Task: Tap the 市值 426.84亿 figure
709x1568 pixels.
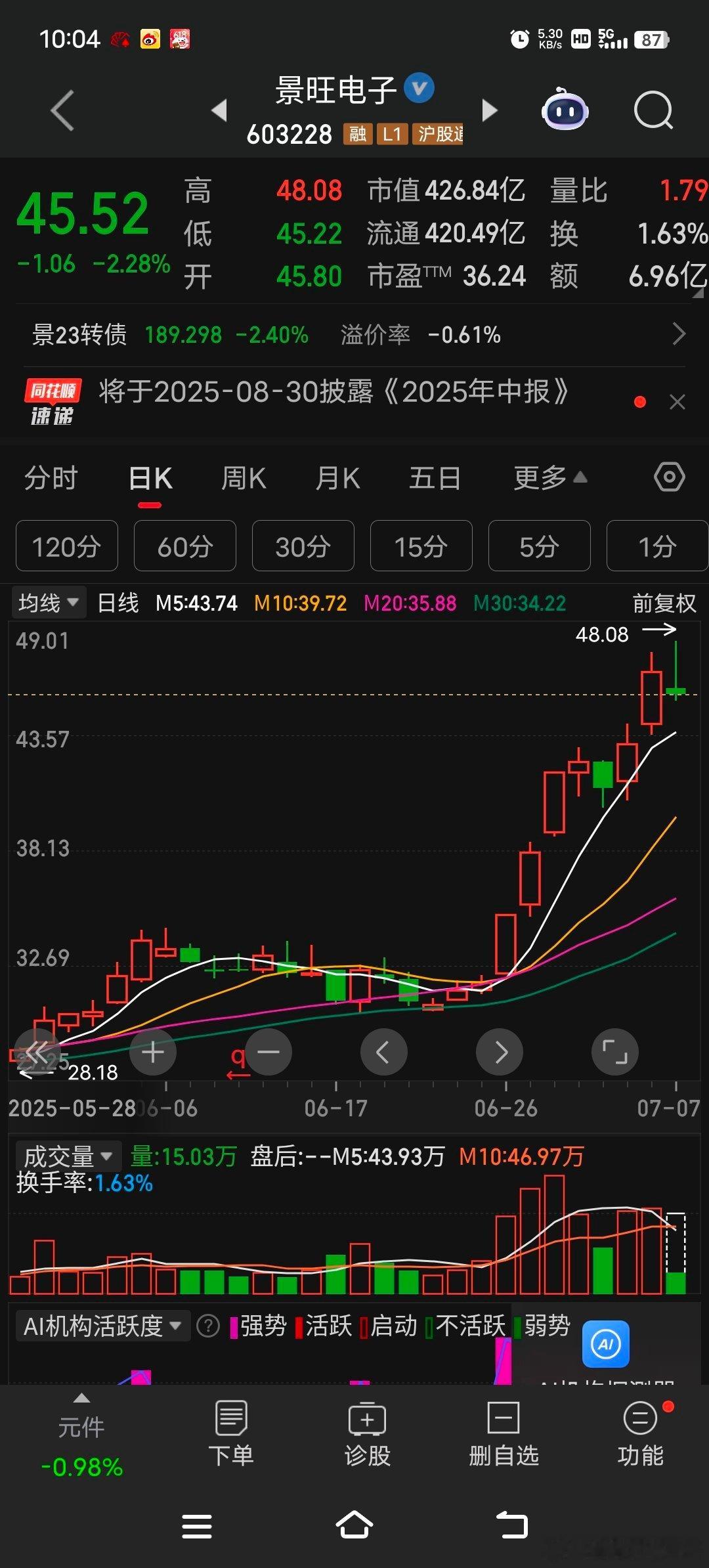Action: (x=446, y=190)
